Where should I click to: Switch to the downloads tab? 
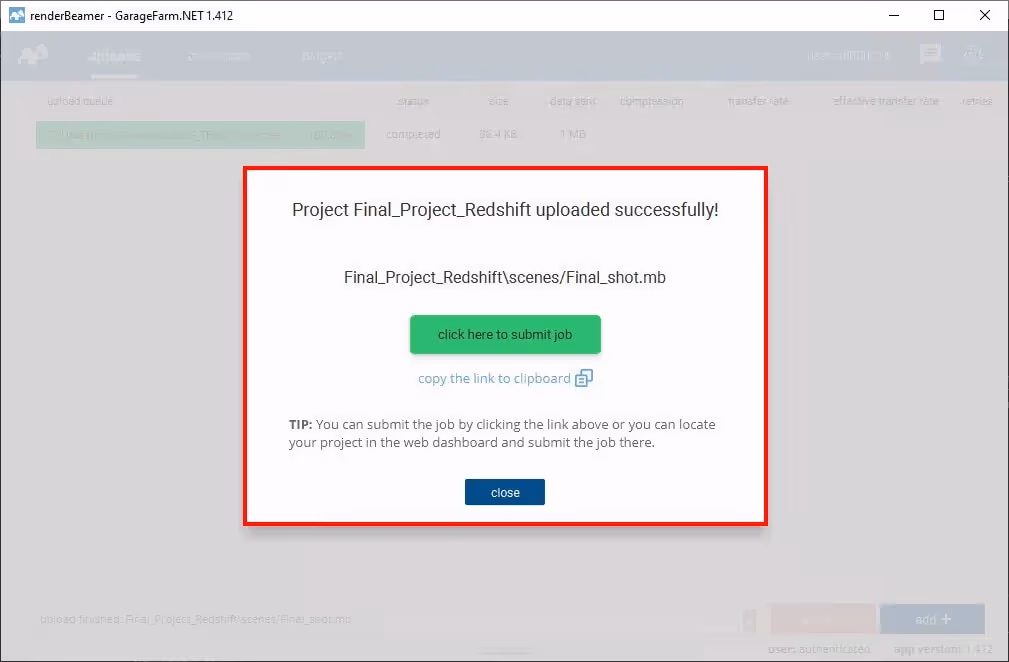[219, 57]
